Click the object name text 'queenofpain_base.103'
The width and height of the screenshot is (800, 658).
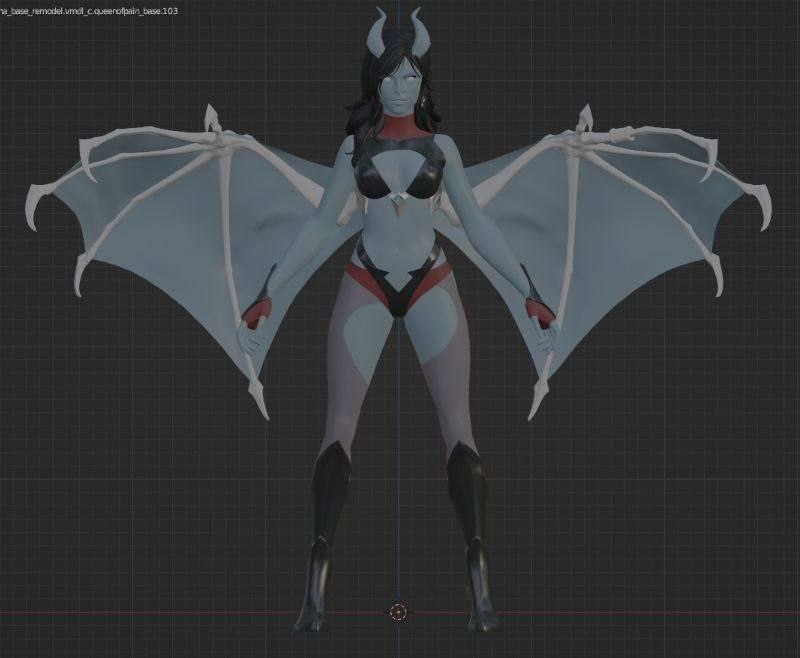[x=137, y=10]
